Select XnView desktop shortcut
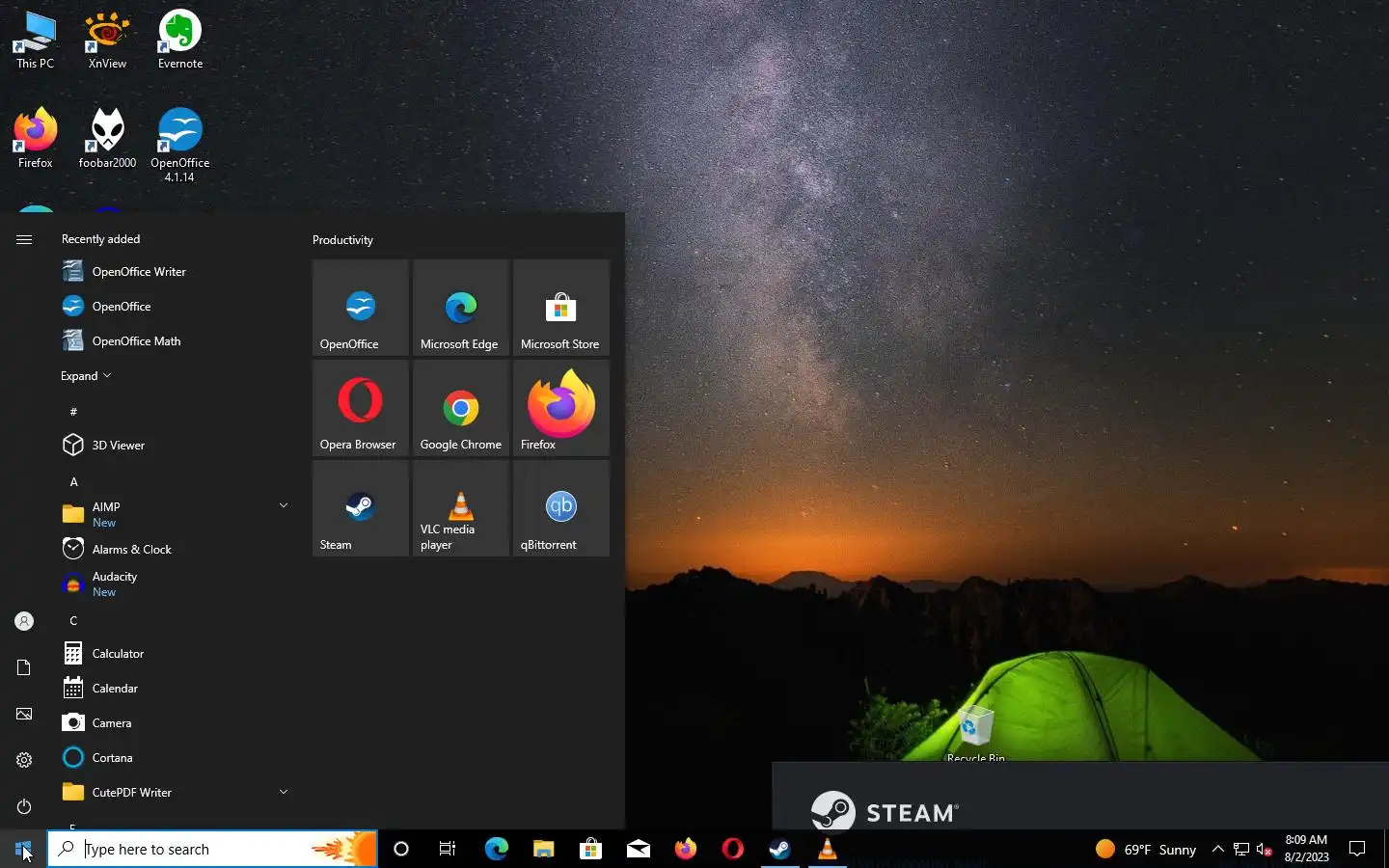The image size is (1389, 868). pyautogui.click(x=107, y=41)
